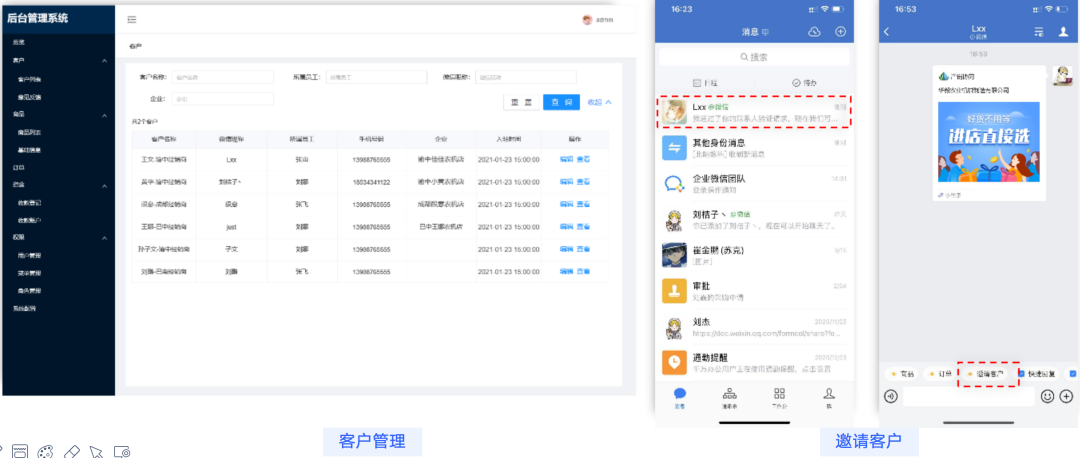Open 用户管理 in sidebar
This screenshot has width=1080, height=458.
point(30,255)
